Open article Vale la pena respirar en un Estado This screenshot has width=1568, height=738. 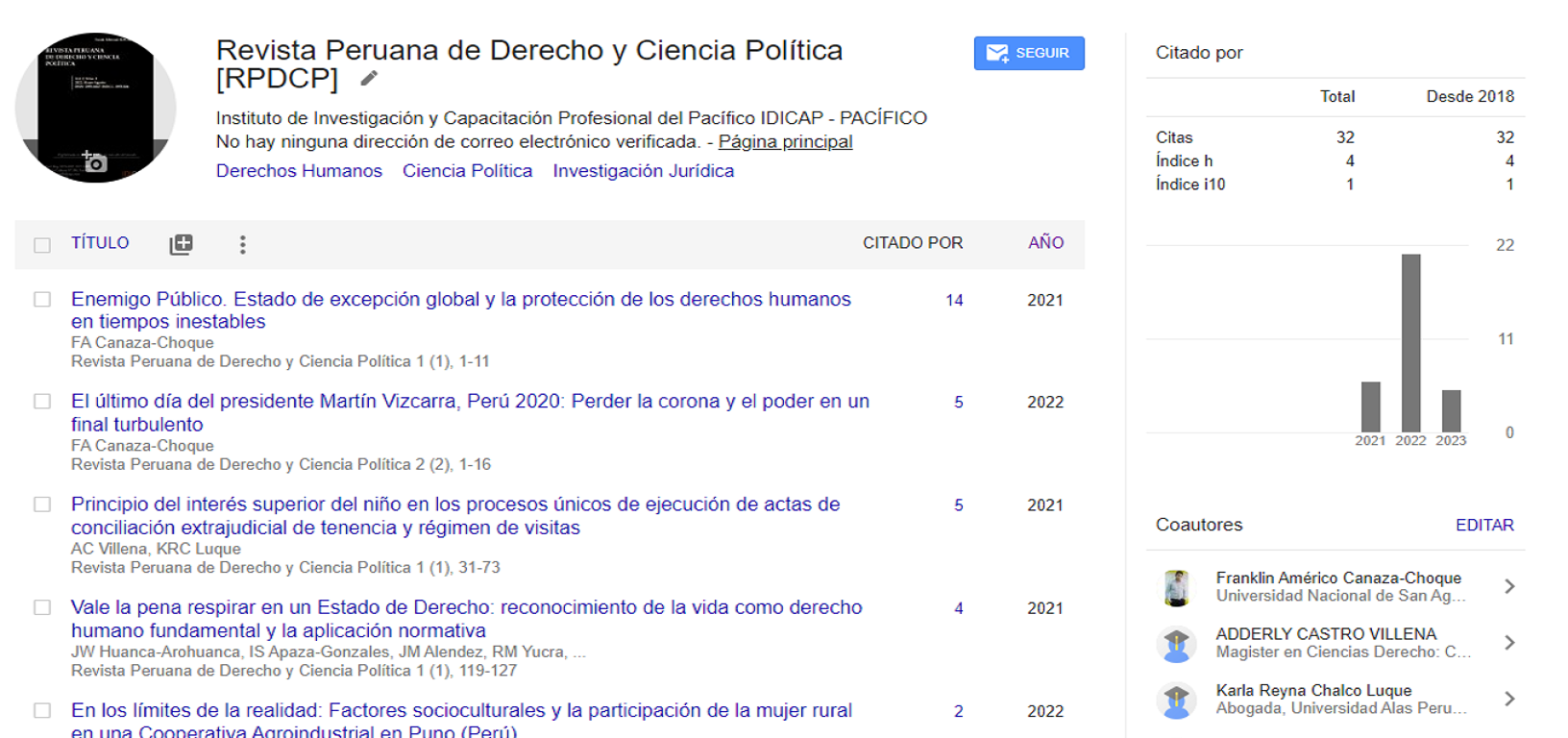pos(467,619)
